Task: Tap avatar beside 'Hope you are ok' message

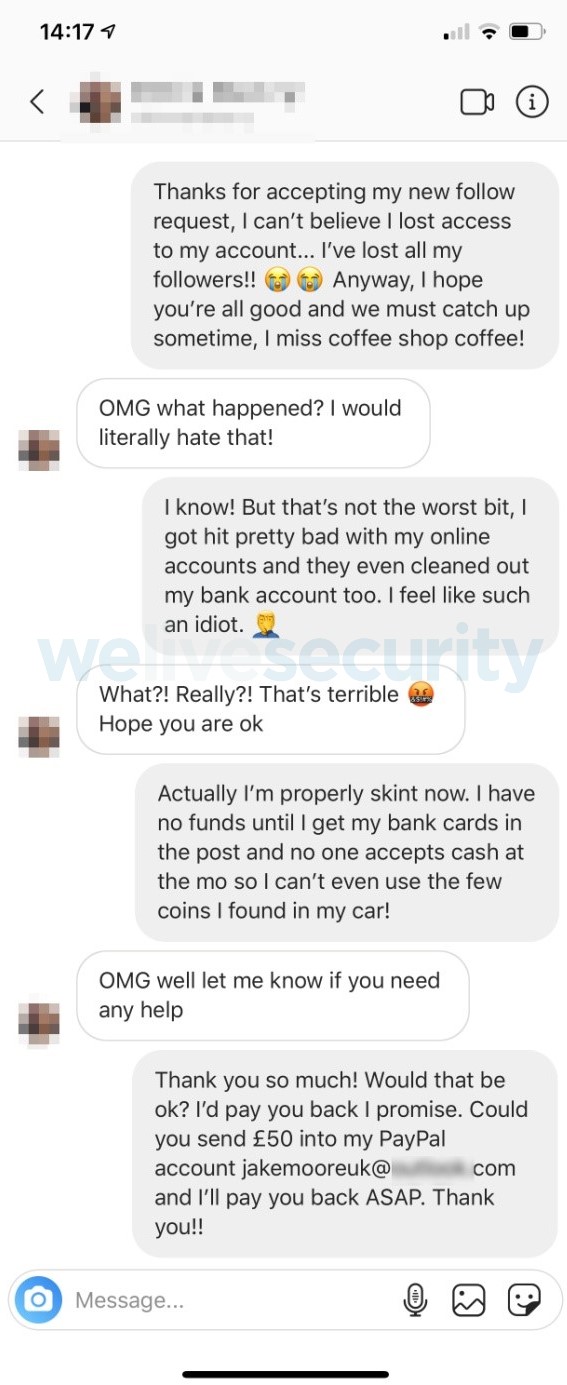Action: point(39,736)
